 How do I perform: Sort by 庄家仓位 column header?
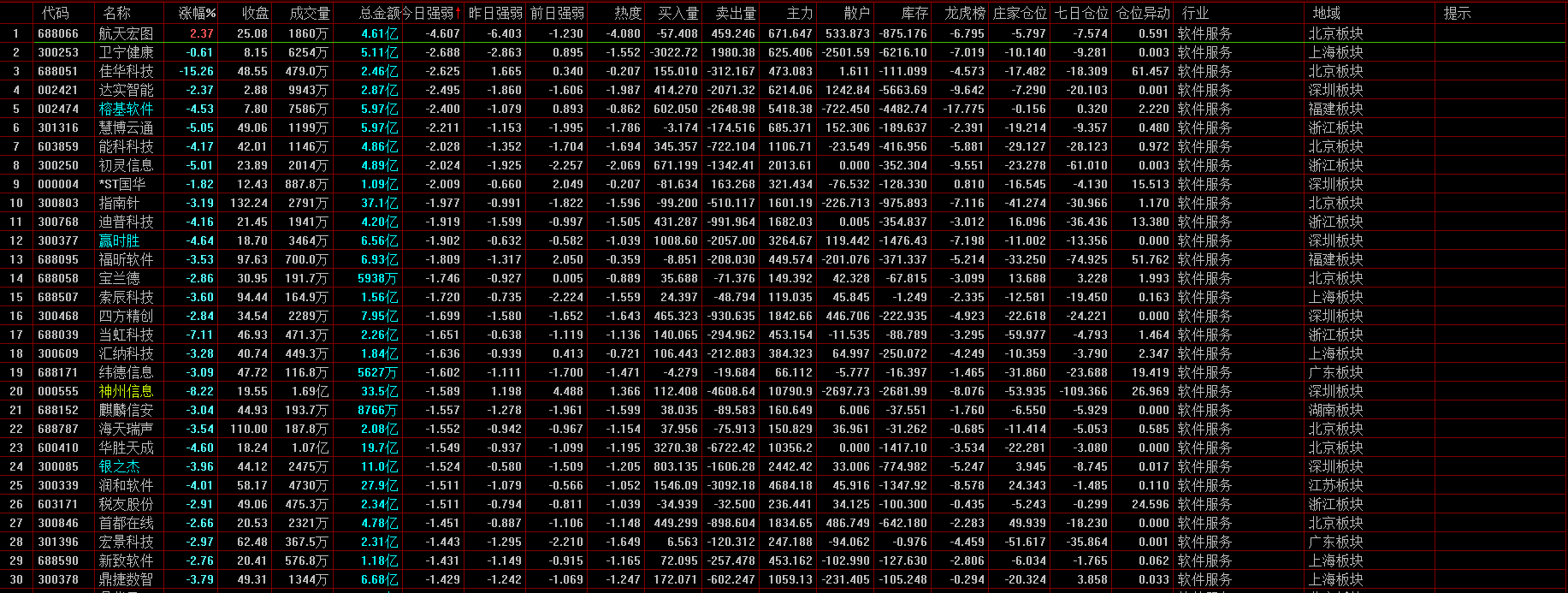(1020, 13)
